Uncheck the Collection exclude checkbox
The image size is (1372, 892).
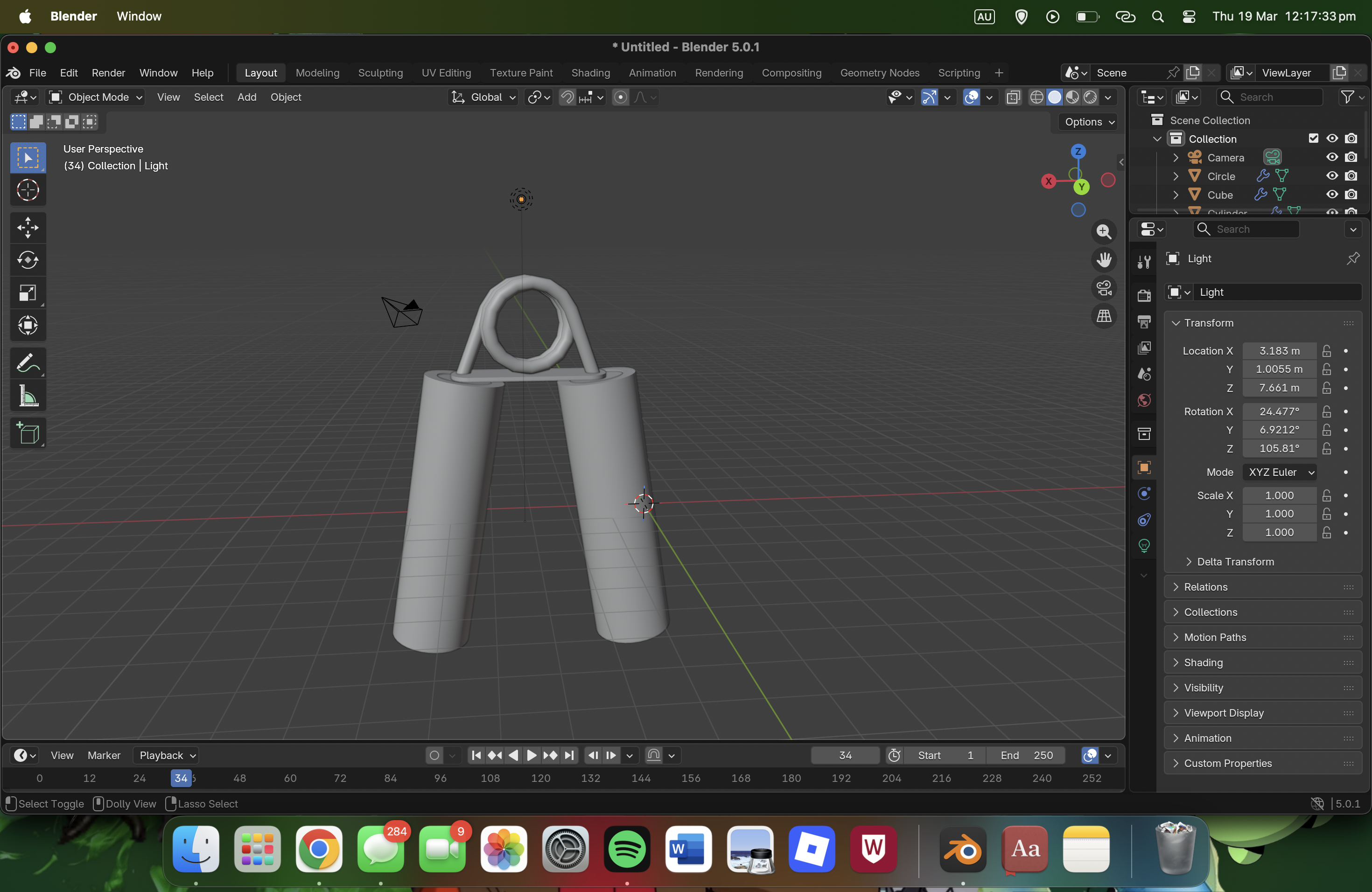coord(1313,138)
